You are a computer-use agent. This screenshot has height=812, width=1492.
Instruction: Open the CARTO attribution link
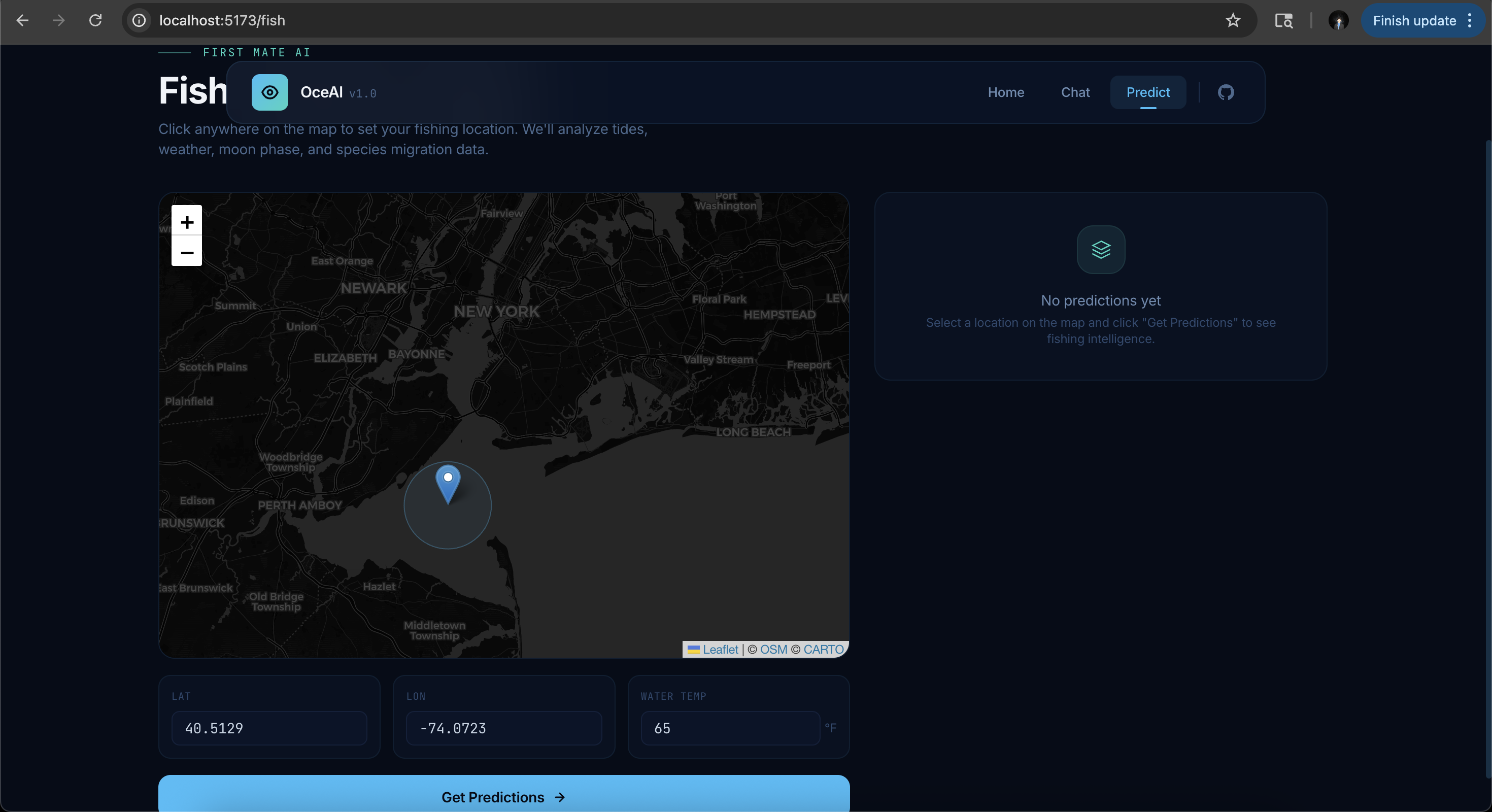[x=823, y=649]
